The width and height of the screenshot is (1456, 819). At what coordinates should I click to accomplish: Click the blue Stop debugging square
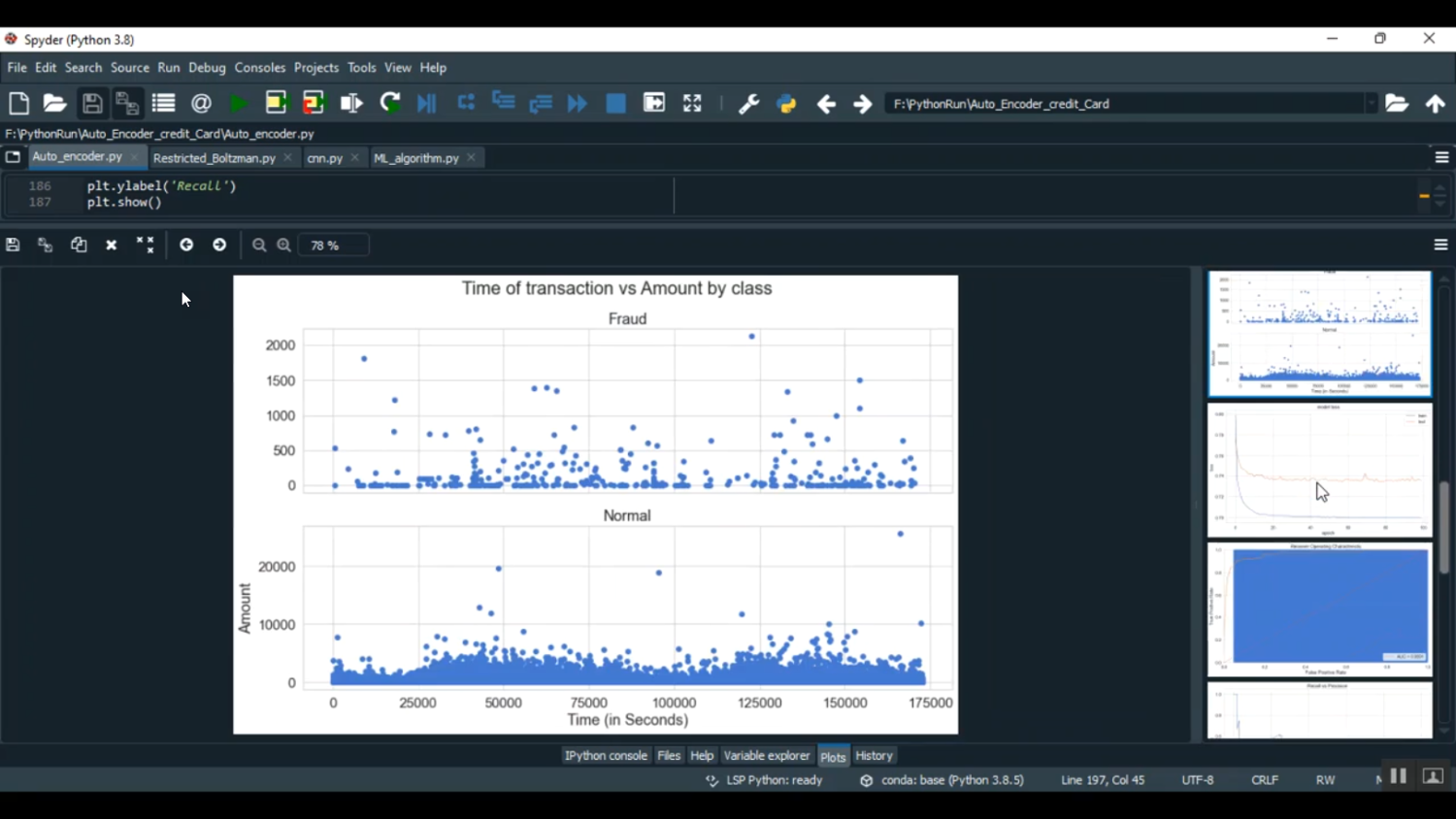615,104
